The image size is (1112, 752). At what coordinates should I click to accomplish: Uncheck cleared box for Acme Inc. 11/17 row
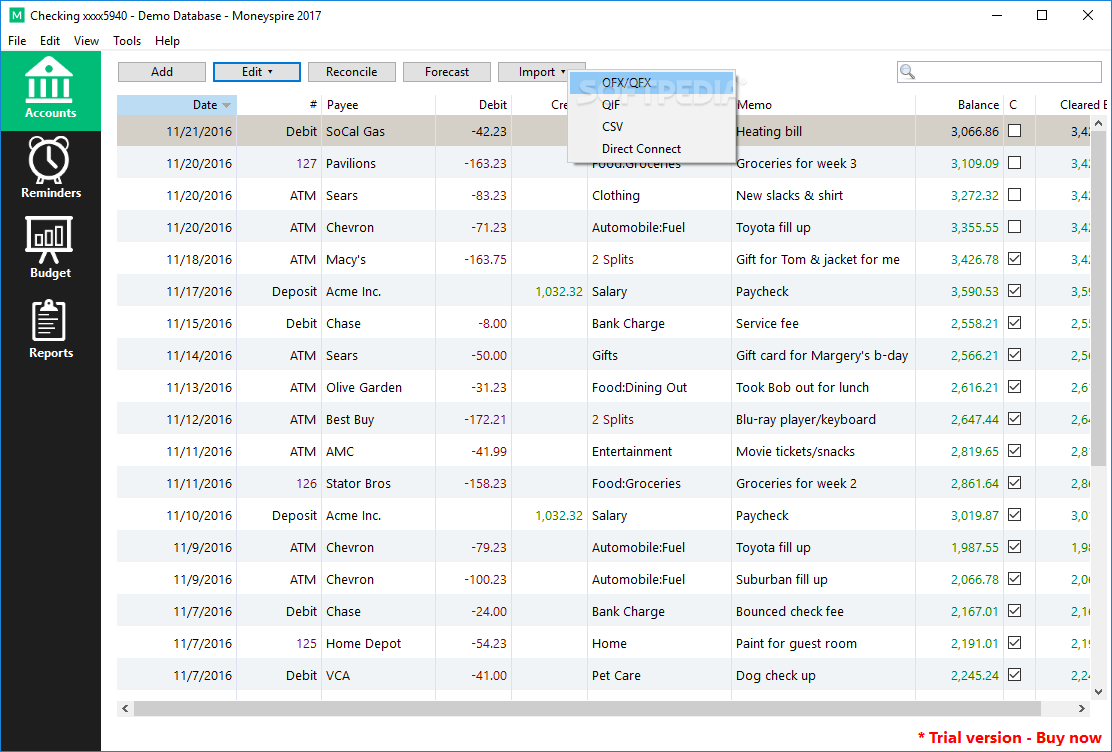pos(1015,290)
